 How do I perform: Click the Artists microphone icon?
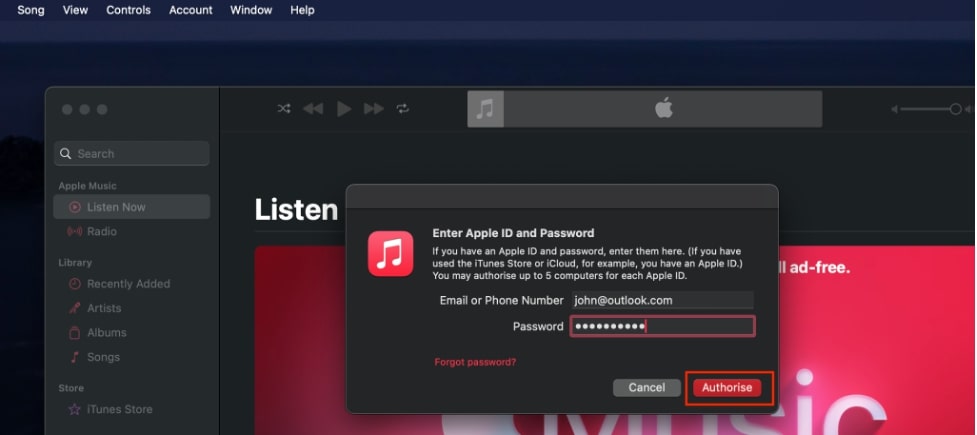click(x=75, y=308)
